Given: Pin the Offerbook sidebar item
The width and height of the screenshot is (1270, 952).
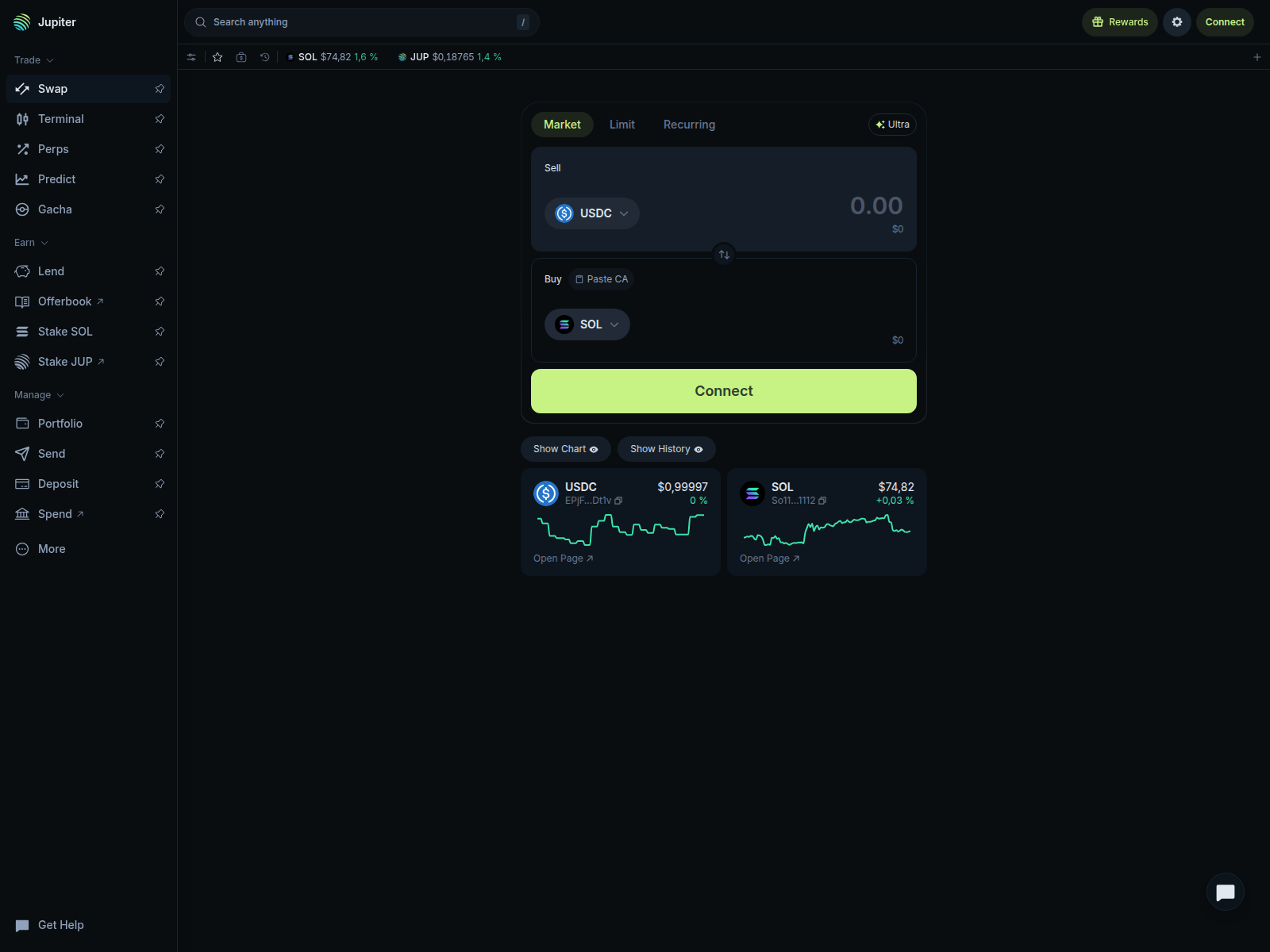Looking at the screenshot, I should [160, 301].
